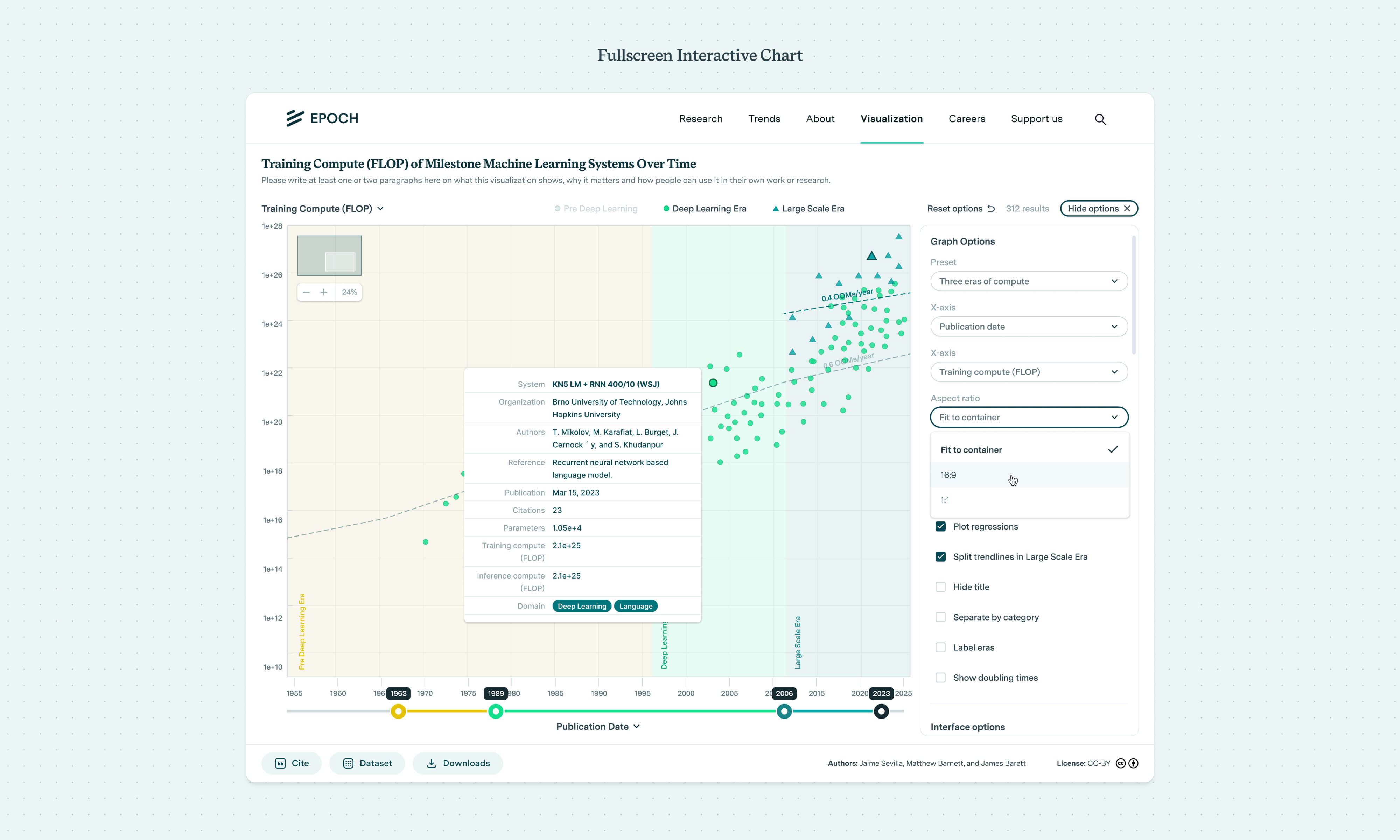Open the Publication date axis dropdown
Screen dimensions: 1400x840
(1029, 327)
